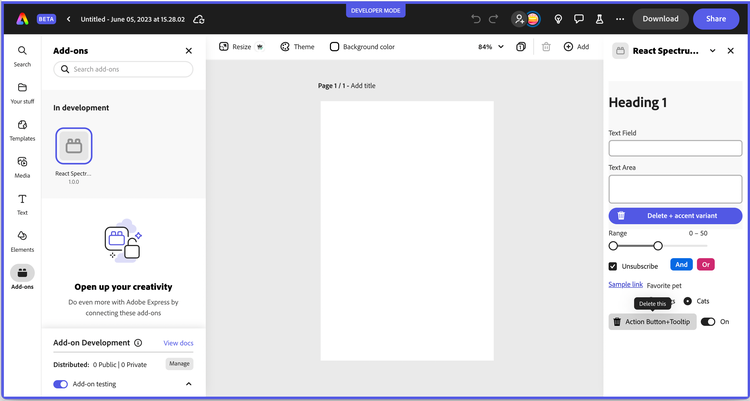The height and width of the screenshot is (401, 750).
Task: Click the blank page canvas
Action: click(x=407, y=231)
